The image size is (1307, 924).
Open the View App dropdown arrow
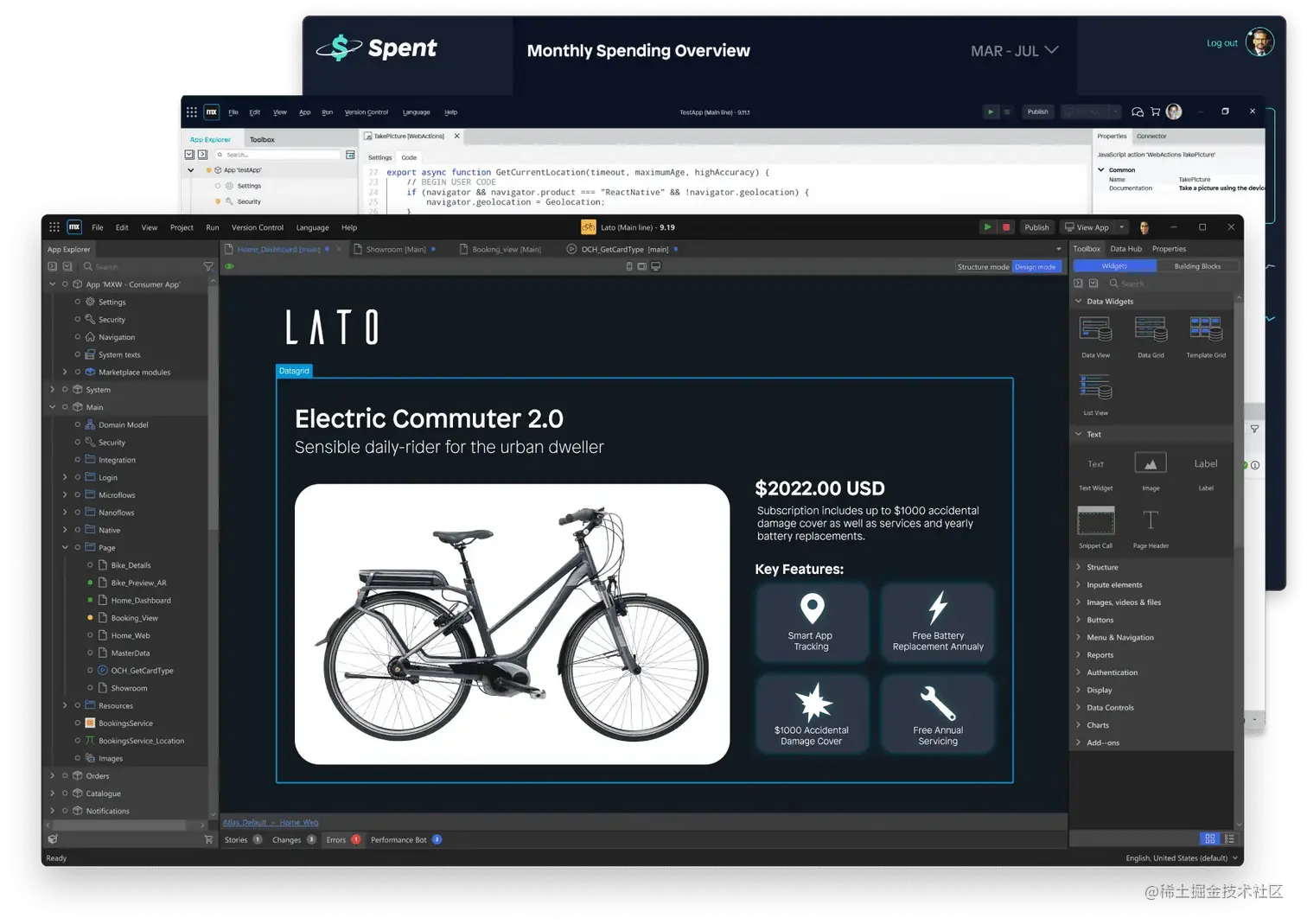pyautogui.click(x=1122, y=227)
